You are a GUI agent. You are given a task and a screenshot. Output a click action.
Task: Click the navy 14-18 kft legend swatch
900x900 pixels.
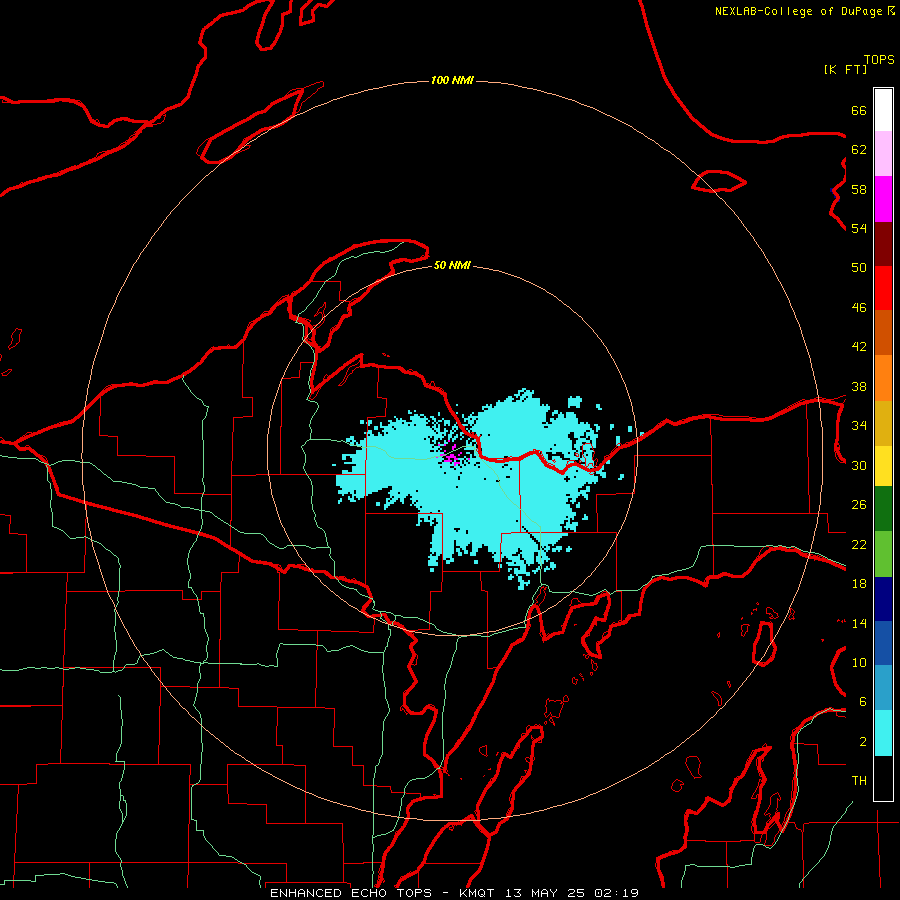click(x=883, y=599)
